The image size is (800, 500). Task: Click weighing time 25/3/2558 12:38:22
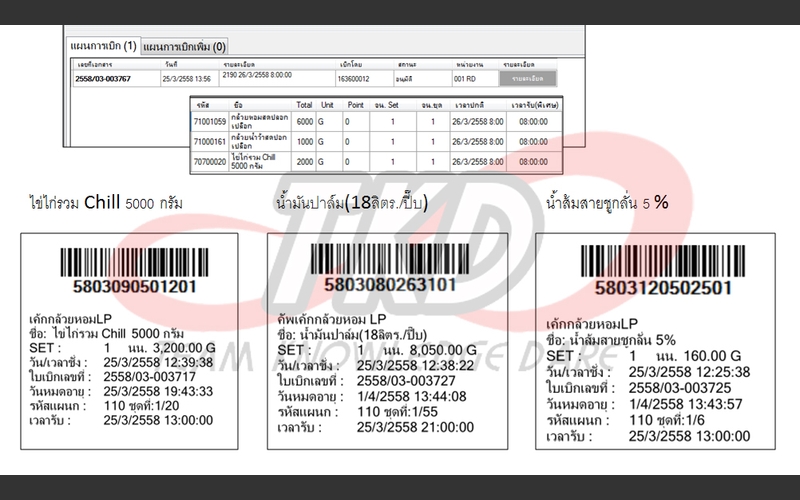tap(415, 365)
